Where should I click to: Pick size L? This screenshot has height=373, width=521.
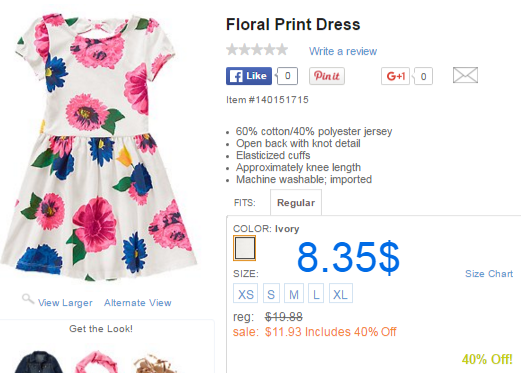[316, 293]
